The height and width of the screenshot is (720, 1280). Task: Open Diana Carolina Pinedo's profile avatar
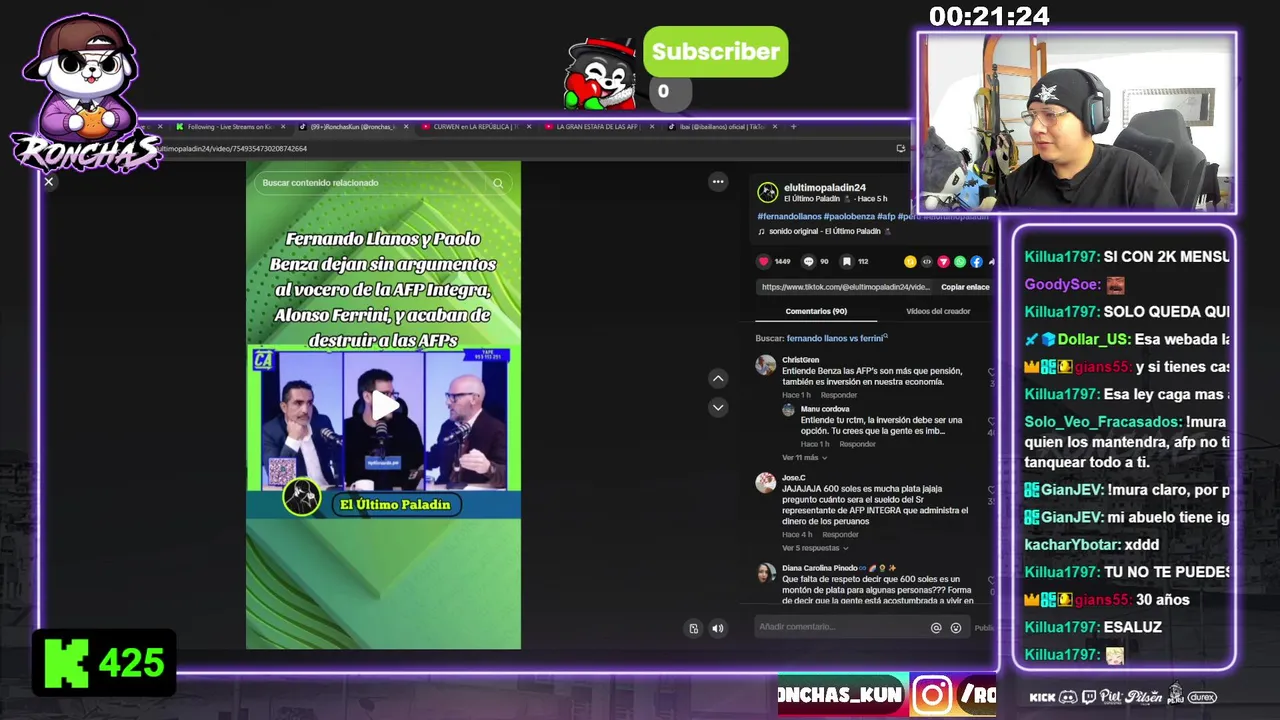click(x=765, y=573)
